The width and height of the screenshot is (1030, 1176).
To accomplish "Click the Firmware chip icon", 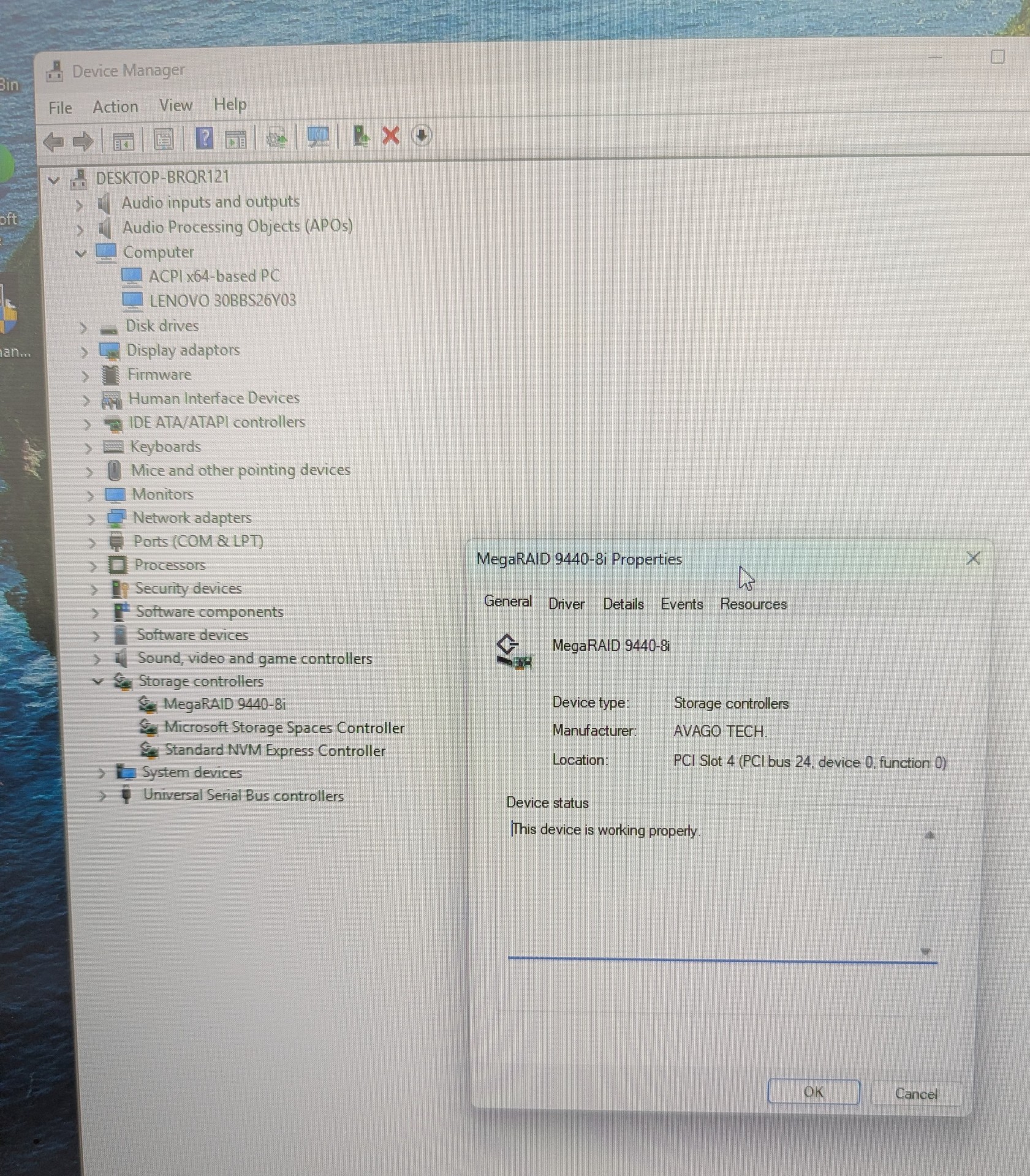I will pyautogui.click(x=111, y=375).
